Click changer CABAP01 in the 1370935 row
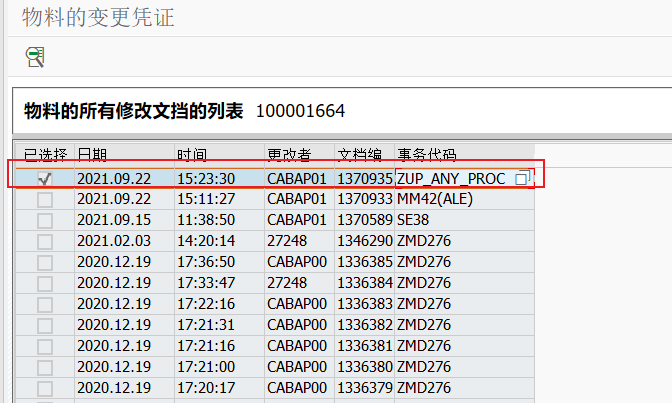This screenshot has width=672, height=403. [297, 178]
